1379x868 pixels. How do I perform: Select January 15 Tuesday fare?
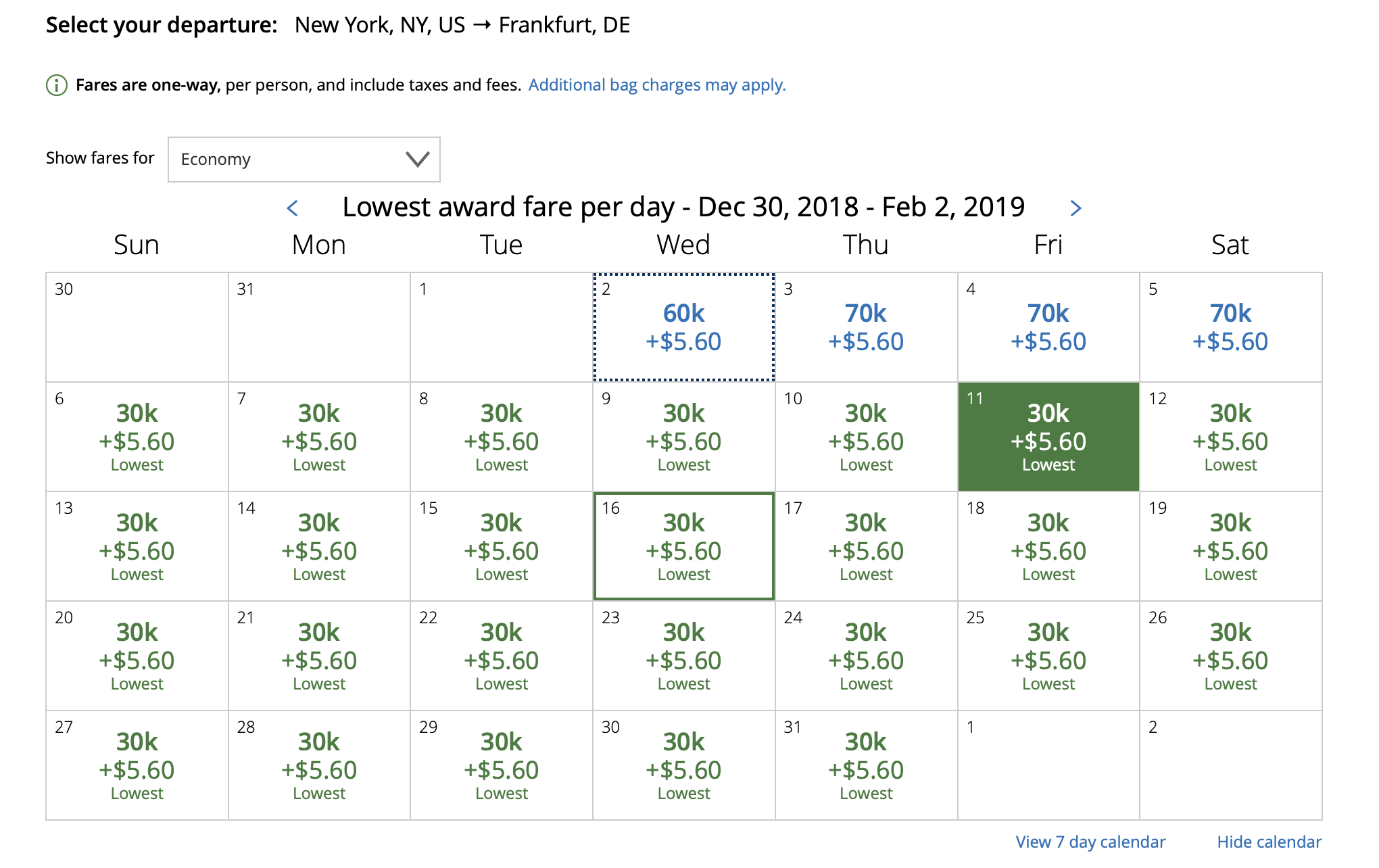(x=502, y=546)
